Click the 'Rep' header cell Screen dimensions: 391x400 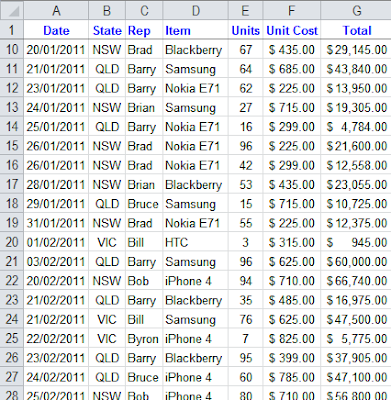(x=144, y=30)
